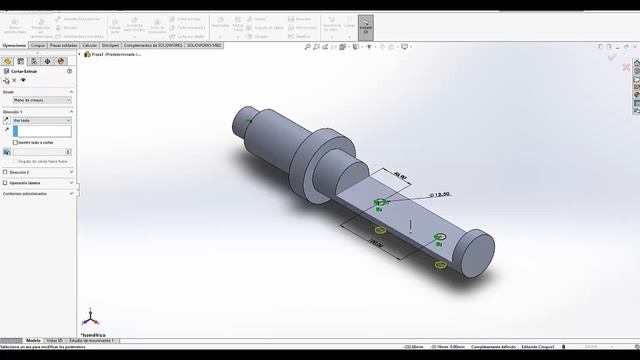This screenshot has height=360, width=640.
Task: Open Calcular ribbon tab
Action: click(x=89, y=45)
